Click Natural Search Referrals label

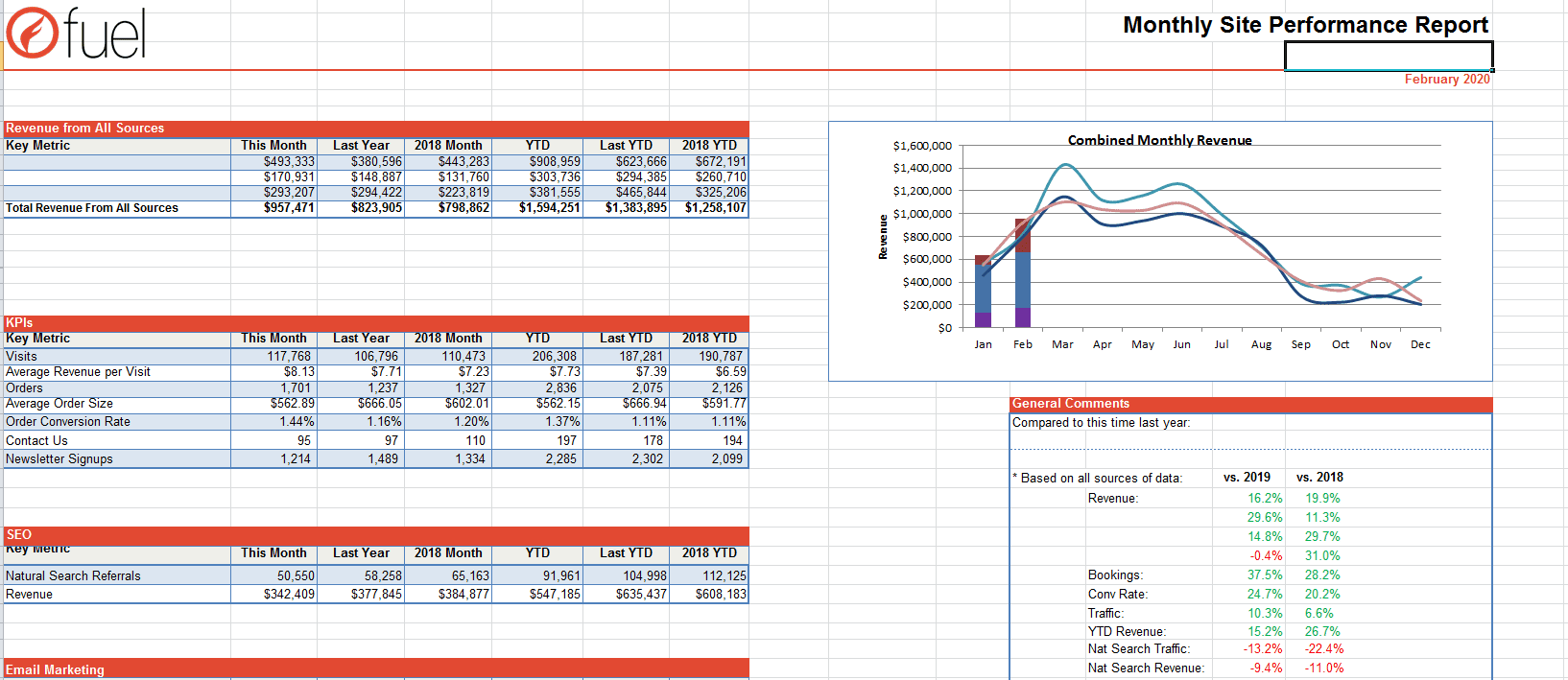73,576
